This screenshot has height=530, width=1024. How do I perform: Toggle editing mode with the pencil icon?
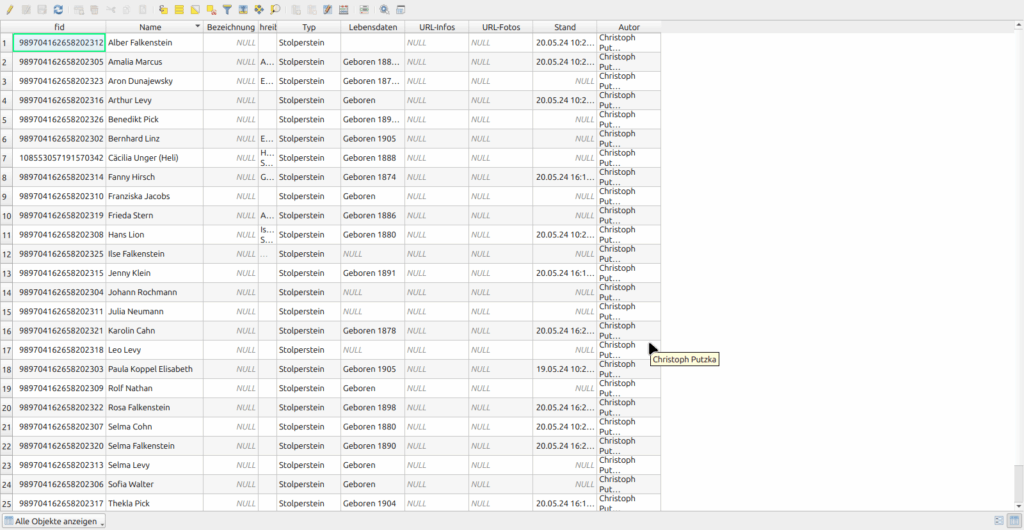pos(9,9)
